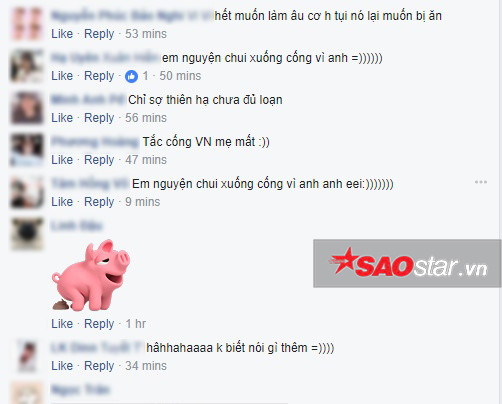Like the 'hâhhahaaaa k biết nói gì thêm' comment

[x=62, y=366]
